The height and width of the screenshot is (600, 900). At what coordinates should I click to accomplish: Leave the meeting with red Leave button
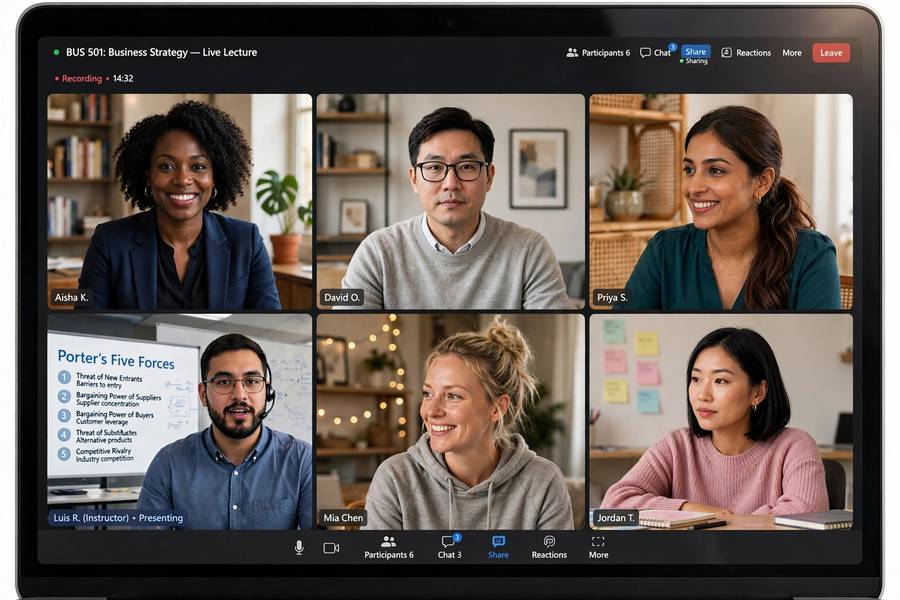coord(831,53)
